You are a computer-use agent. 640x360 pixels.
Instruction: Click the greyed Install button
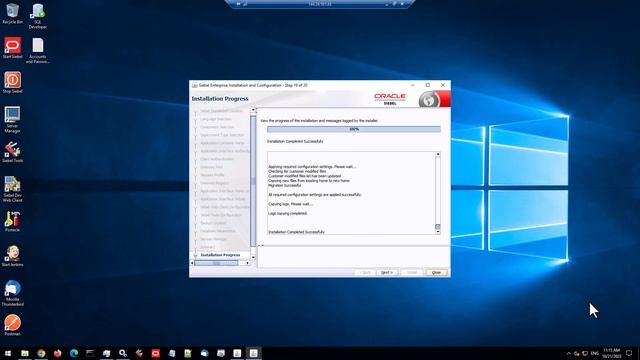tap(411, 272)
